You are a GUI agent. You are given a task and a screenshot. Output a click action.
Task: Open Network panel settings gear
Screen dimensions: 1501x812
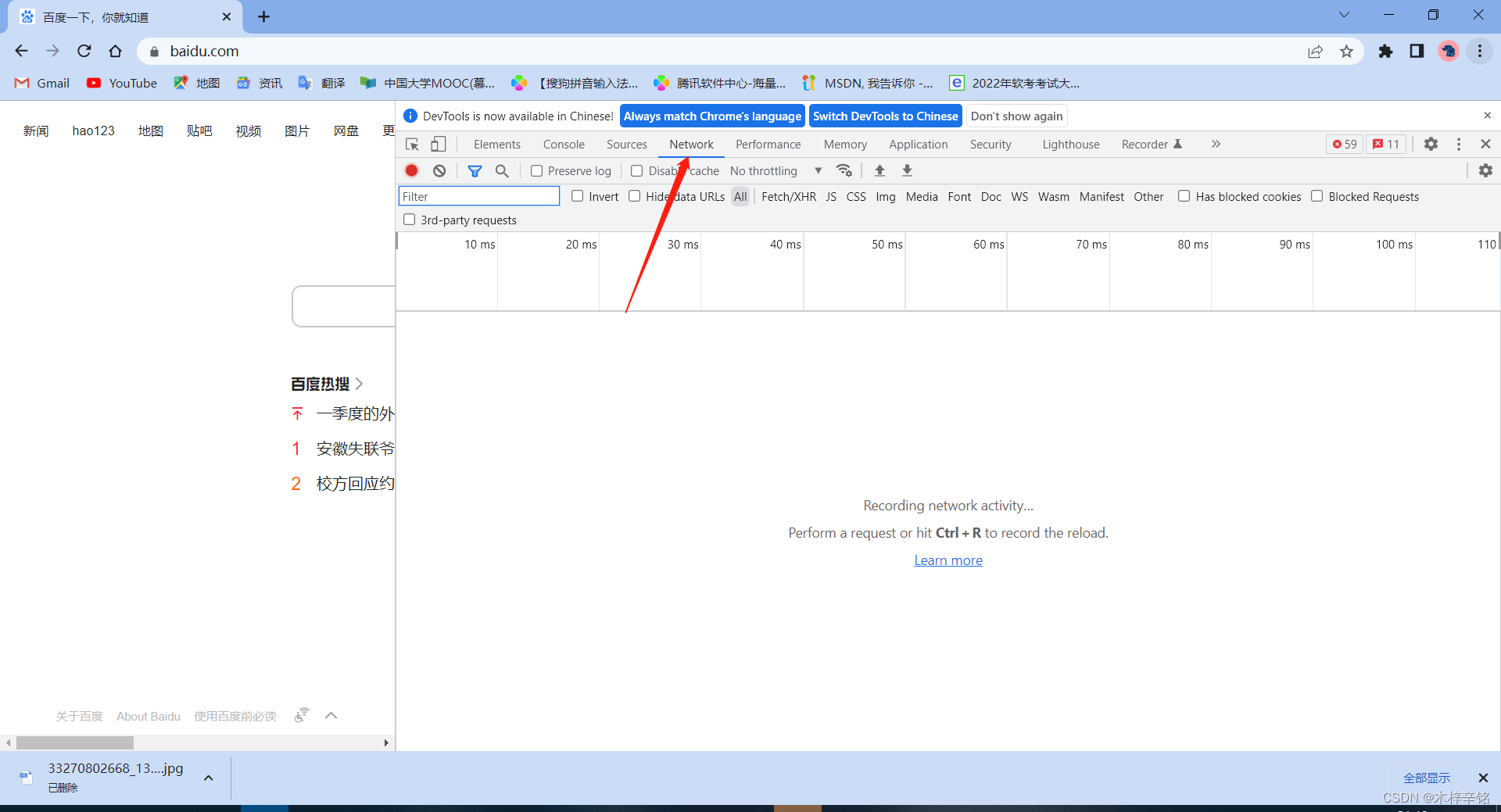[1485, 170]
